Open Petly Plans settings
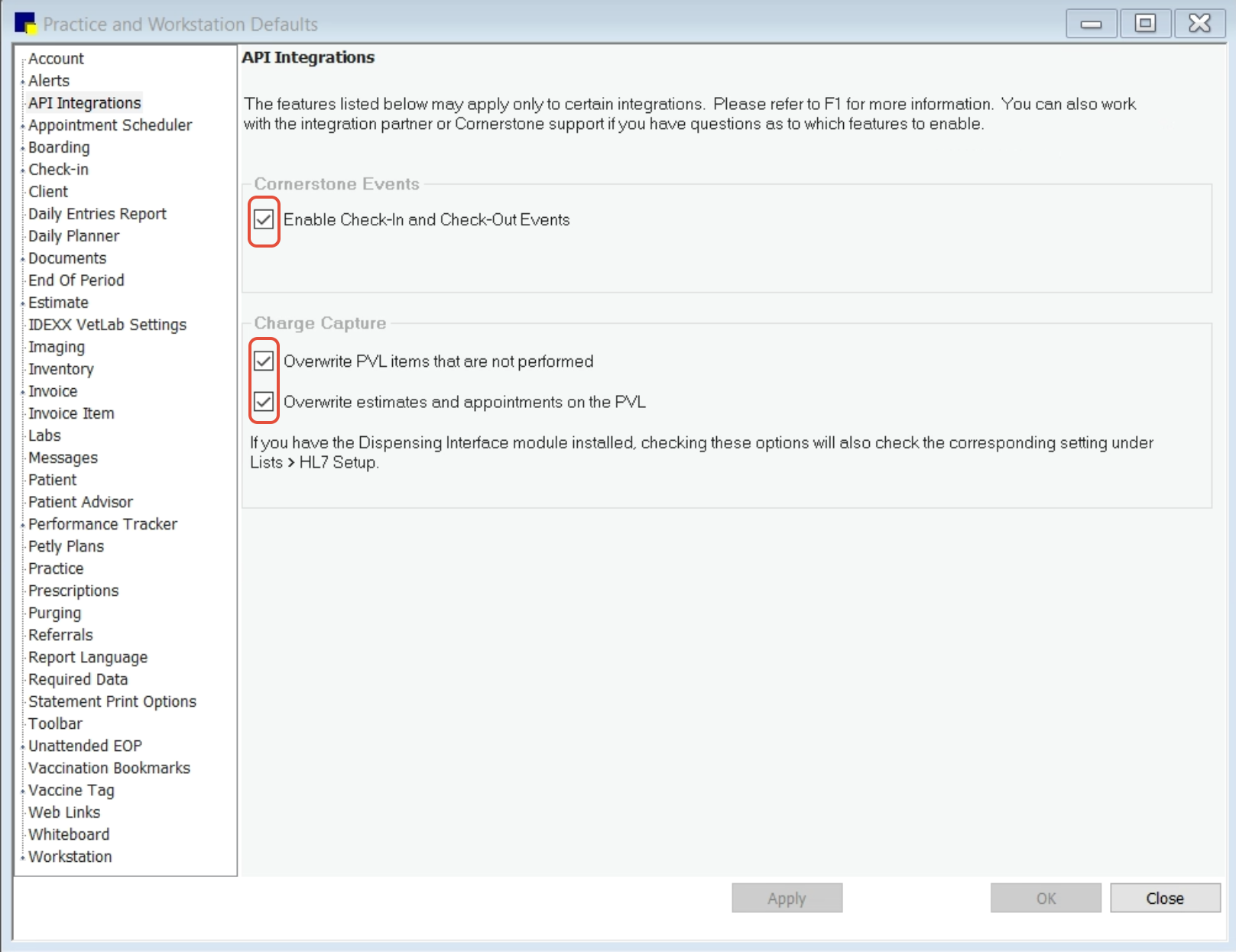 (x=66, y=546)
